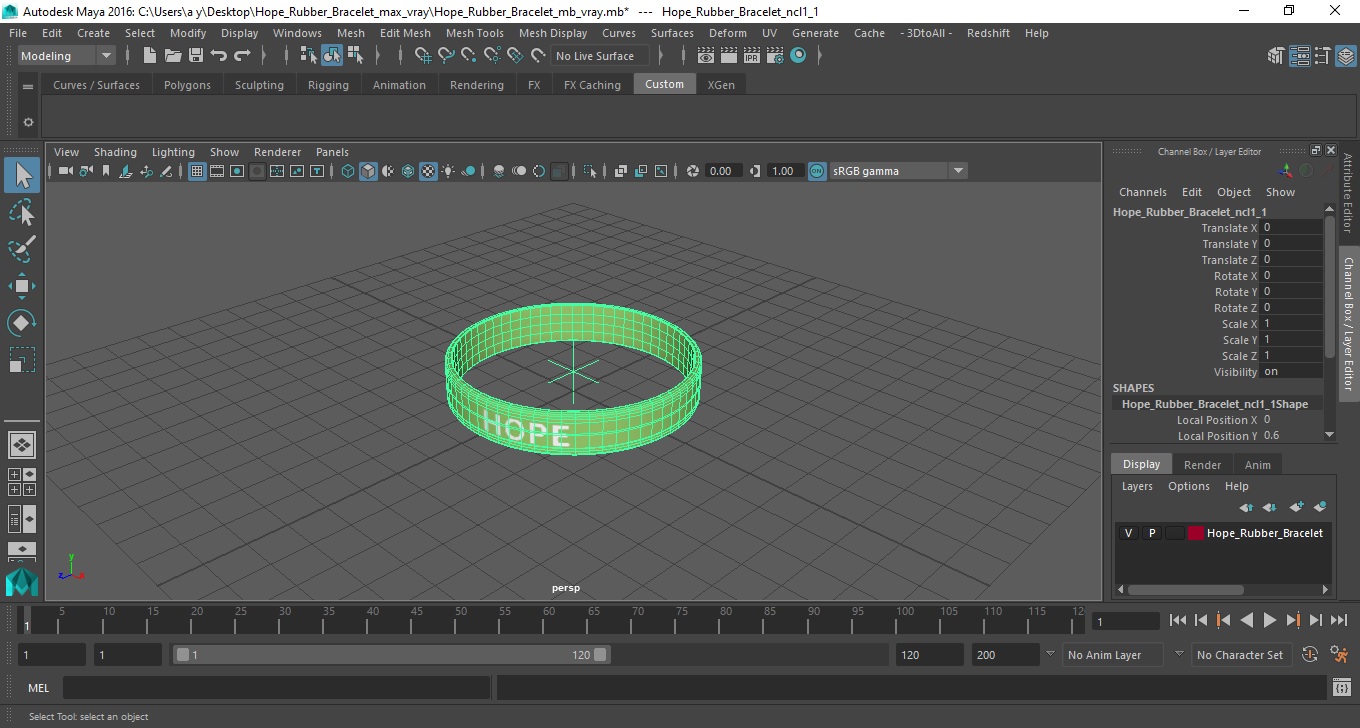1360x728 pixels.
Task: Toggle viewport Grid display
Action: click(x=197, y=171)
